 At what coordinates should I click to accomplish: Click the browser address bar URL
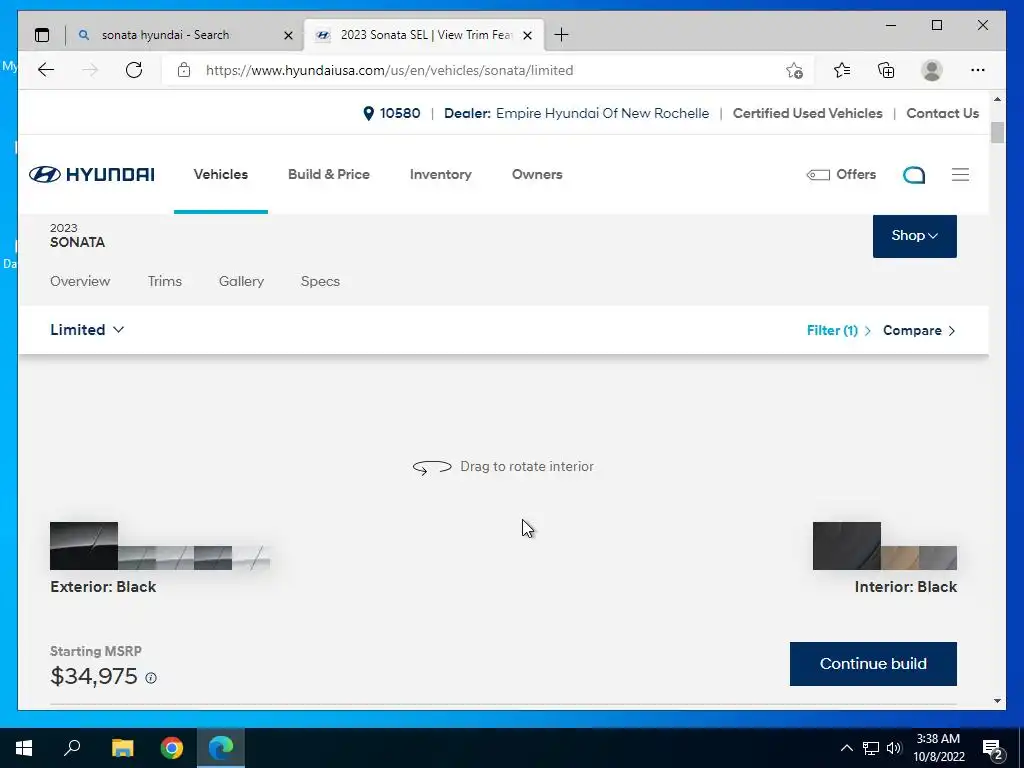[389, 71]
